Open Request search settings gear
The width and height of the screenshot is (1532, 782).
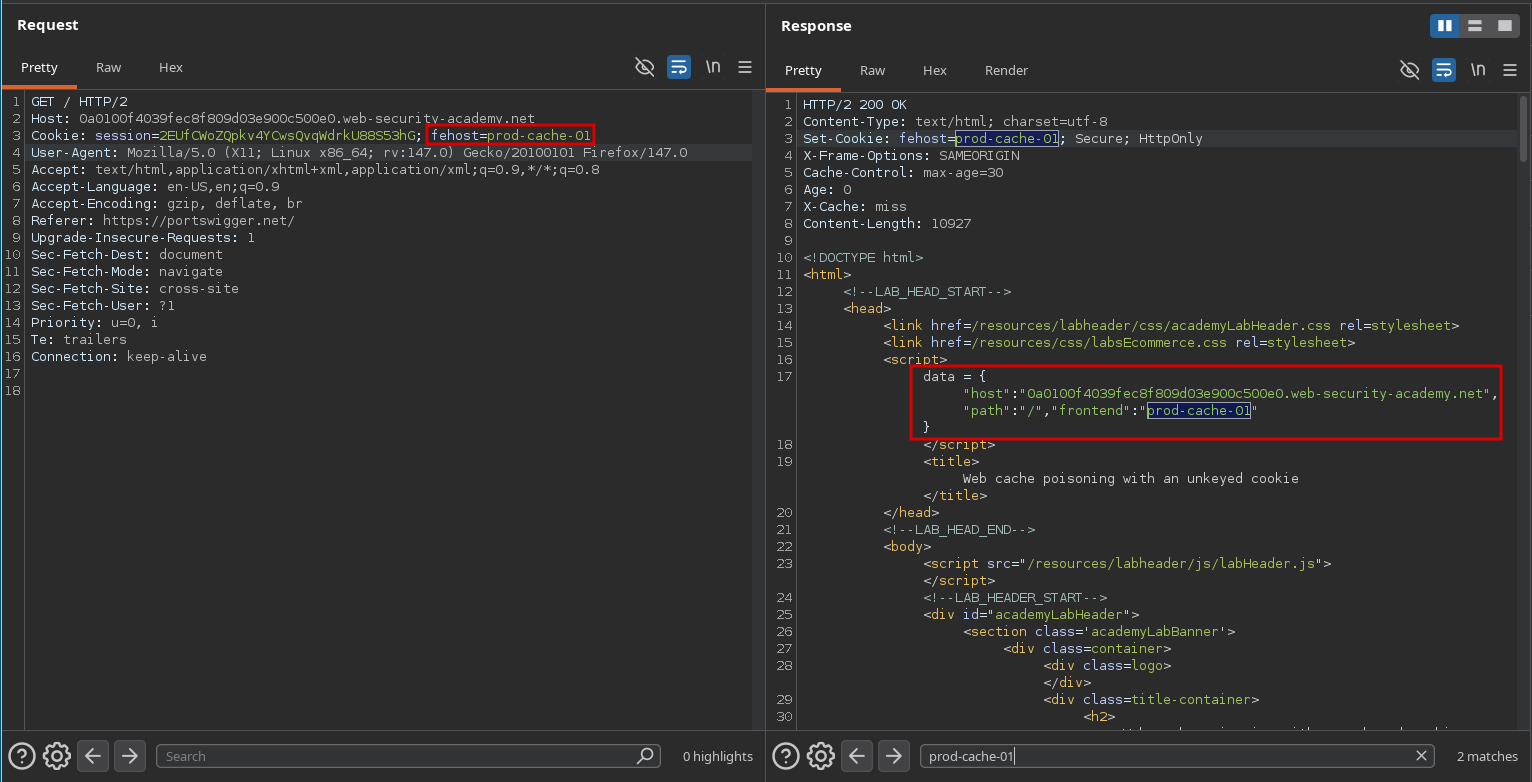[x=57, y=756]
